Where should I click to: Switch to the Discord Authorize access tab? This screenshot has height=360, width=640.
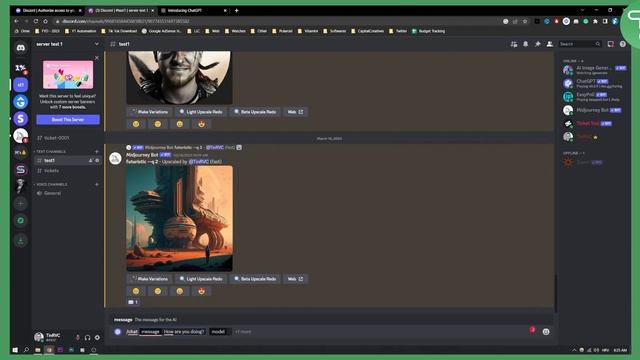[x=48, y=10]
